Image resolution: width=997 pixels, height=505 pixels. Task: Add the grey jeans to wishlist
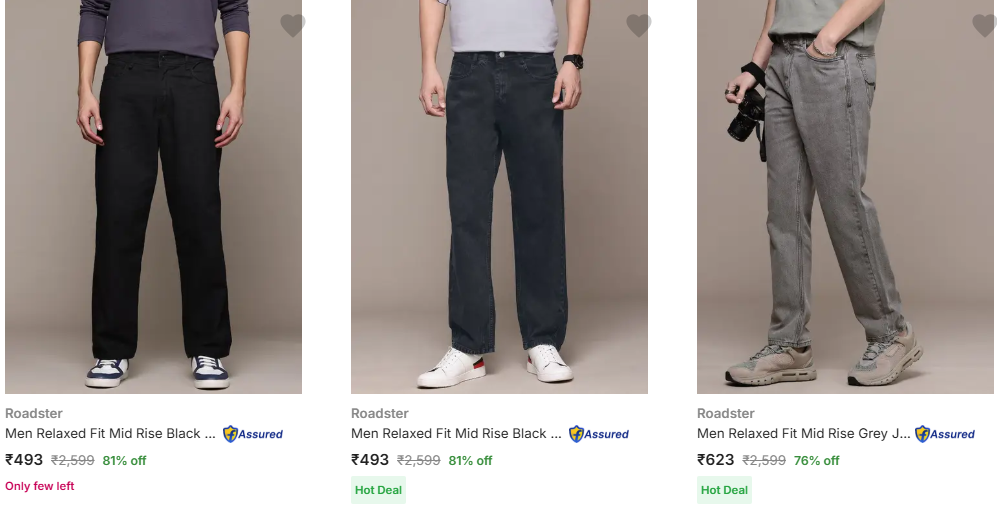point(984,26)
